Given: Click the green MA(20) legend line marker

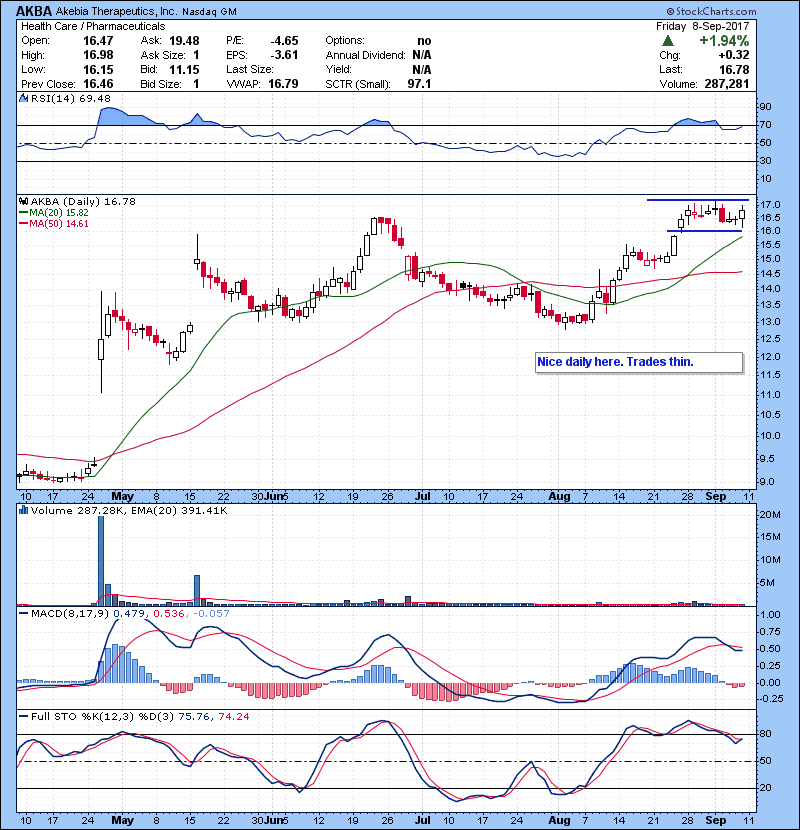Looking at the screenshot, I should (x=23, y=213).
